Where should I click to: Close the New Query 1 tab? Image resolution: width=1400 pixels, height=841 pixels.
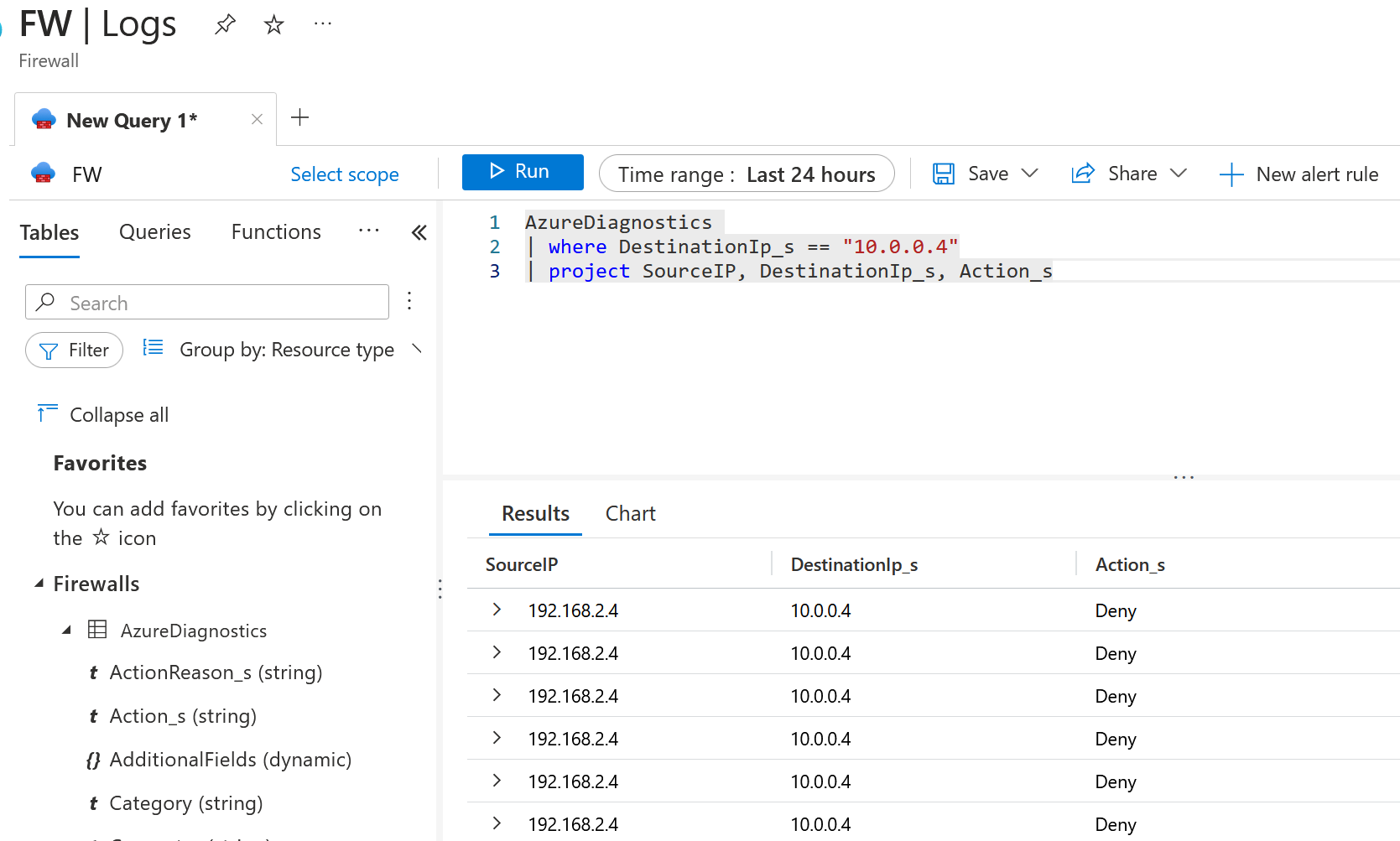tap(257, 119)
